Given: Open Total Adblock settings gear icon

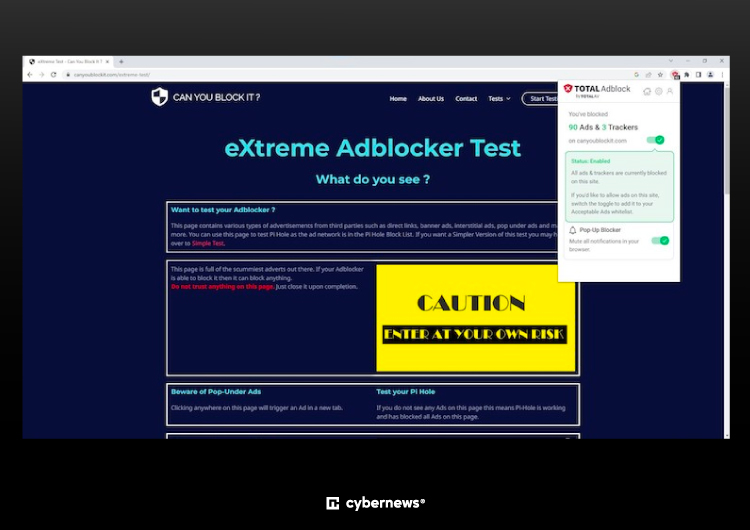Looking at the screenshot, I should pos(659,91).
